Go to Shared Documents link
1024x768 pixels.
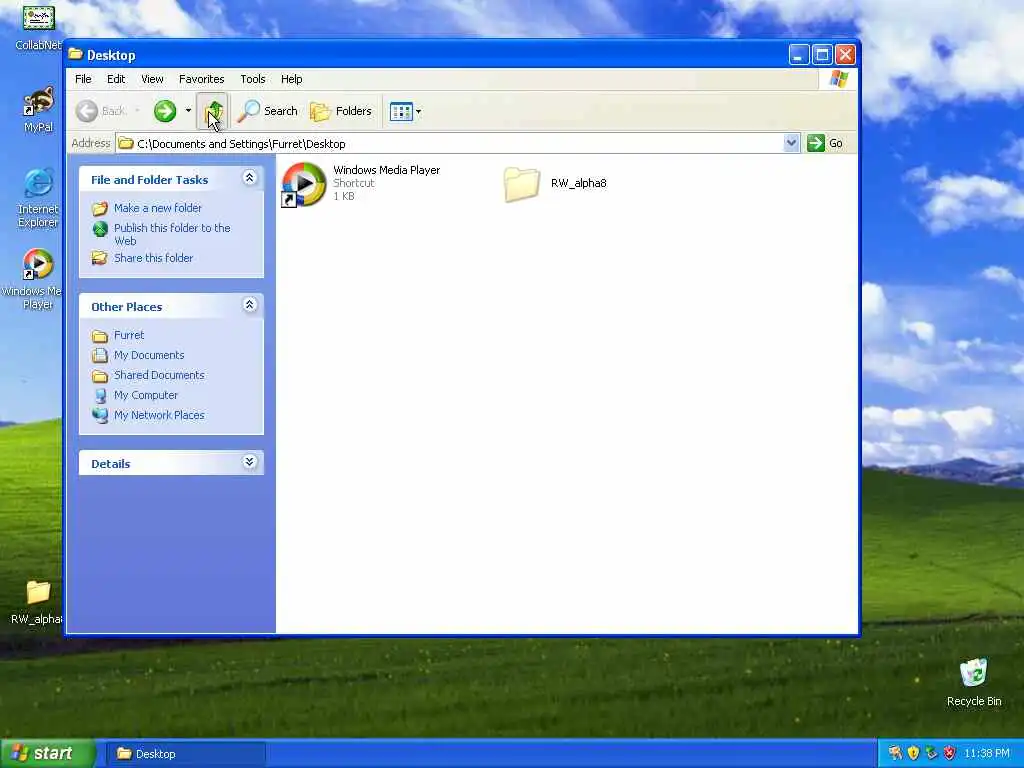tap(159, 375)
